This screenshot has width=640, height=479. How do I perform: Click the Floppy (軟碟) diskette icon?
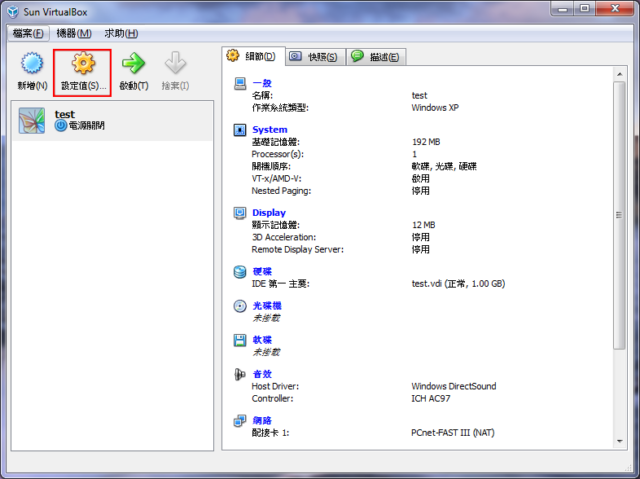click(240, 340)
